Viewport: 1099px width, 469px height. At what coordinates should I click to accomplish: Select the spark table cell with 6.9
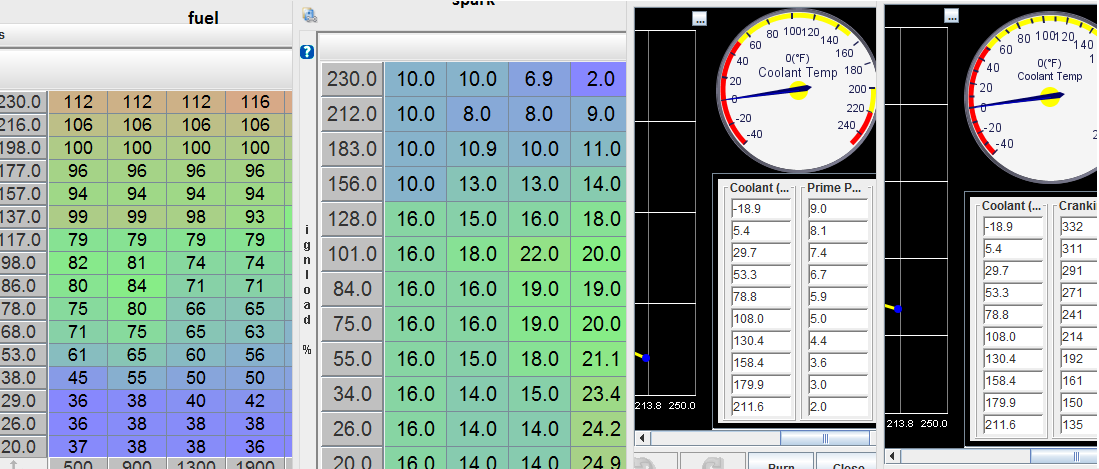[538, 78]
